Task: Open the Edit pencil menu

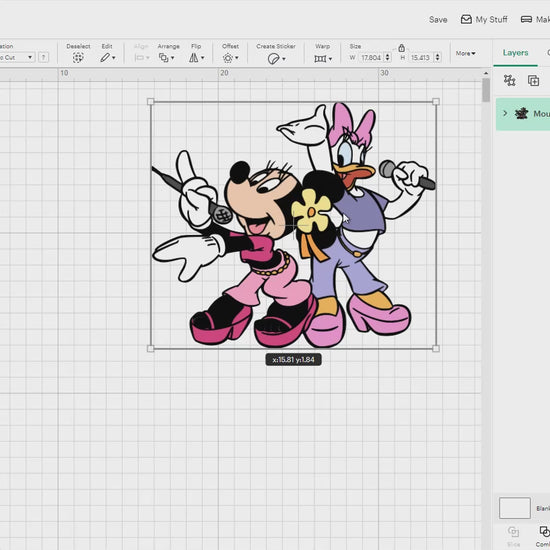Action: (107, 58)
